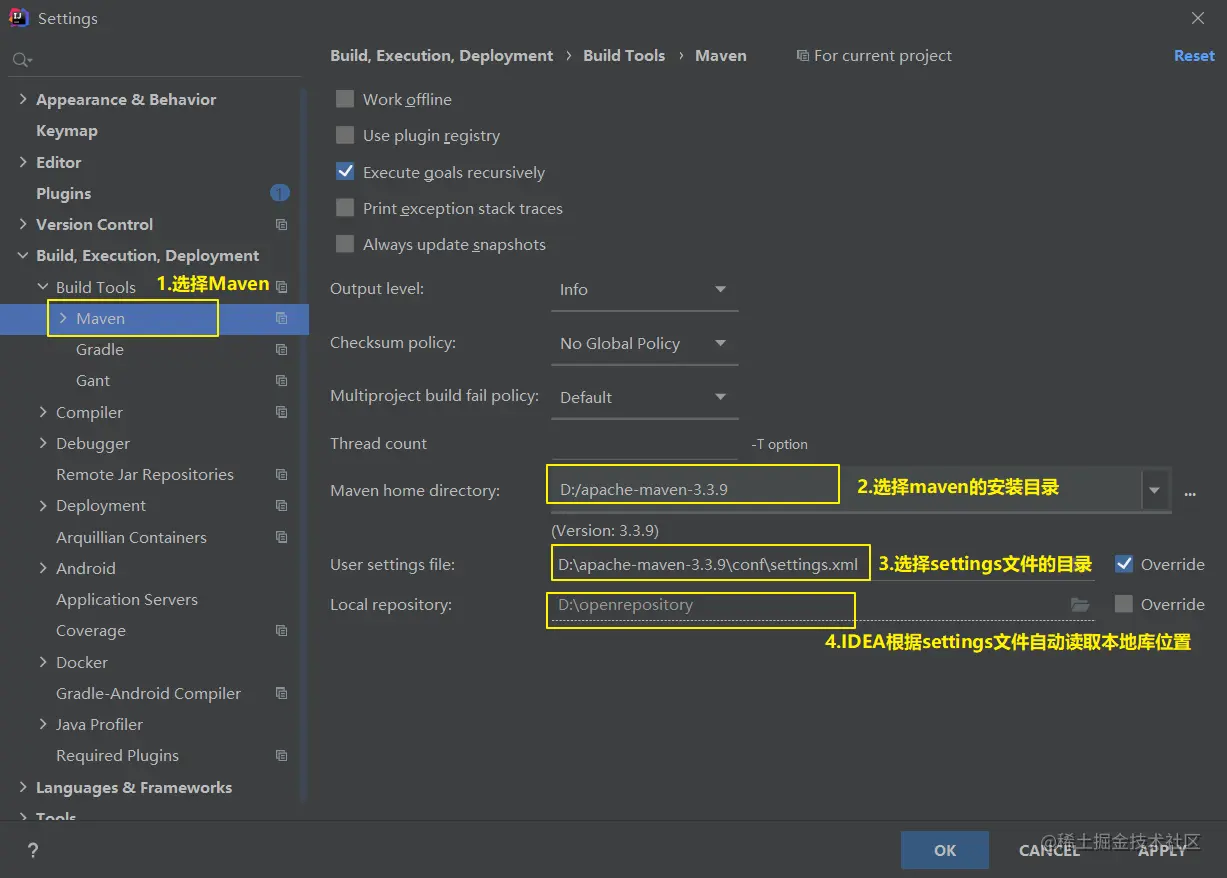Click project-level icon beside Coverage row

pos(281,631)
